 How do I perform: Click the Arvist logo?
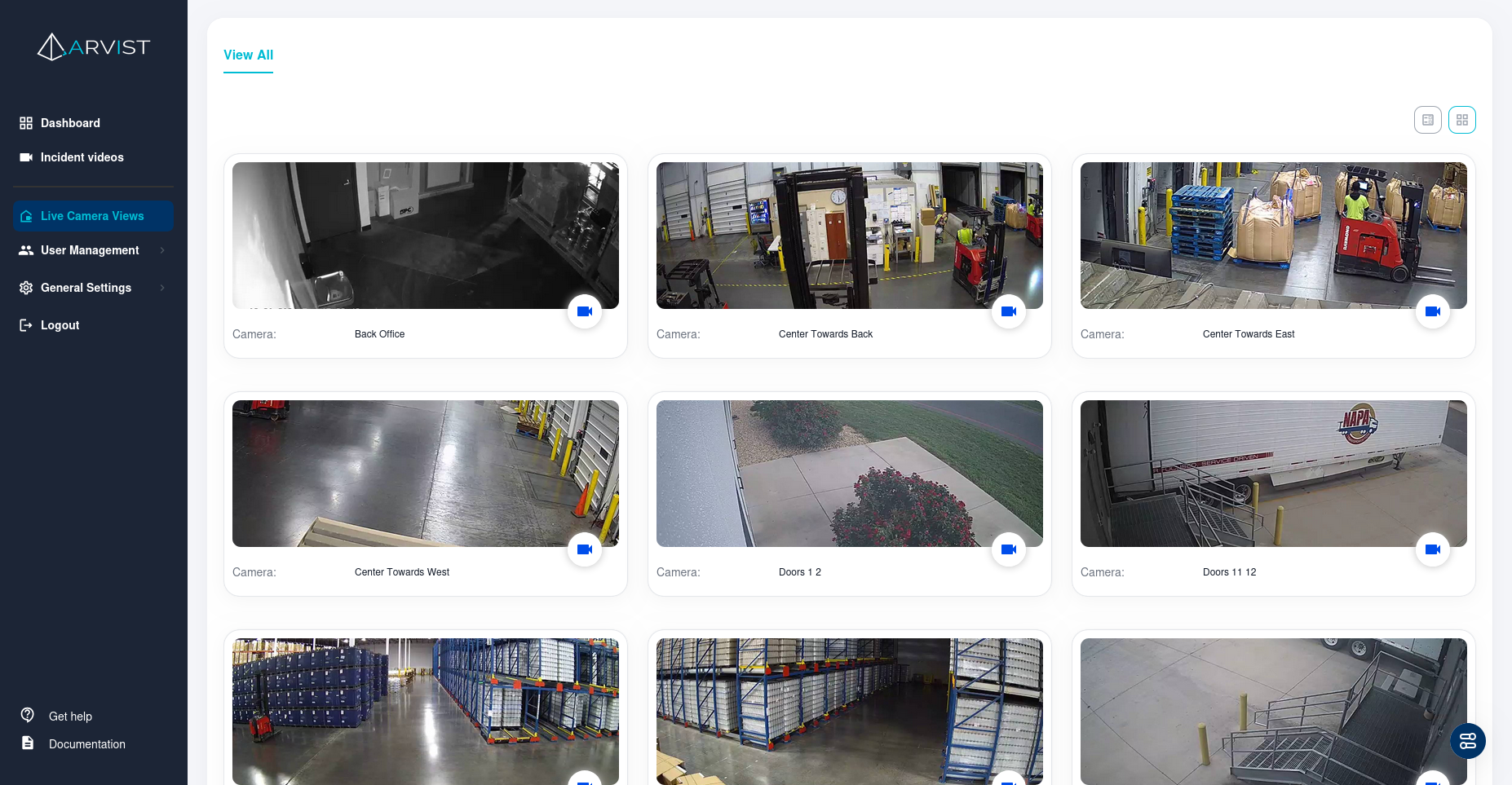[93, 46]
